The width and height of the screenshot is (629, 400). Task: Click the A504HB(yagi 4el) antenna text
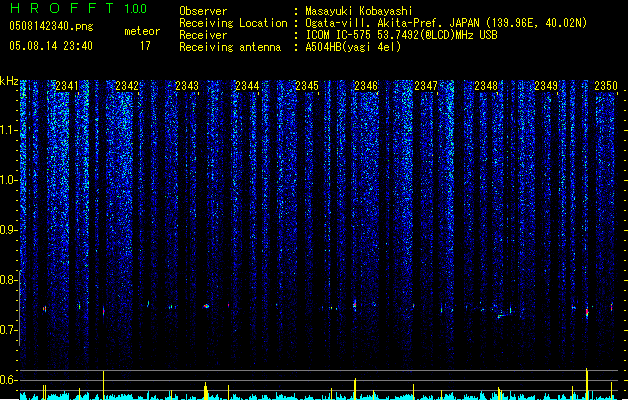point(353,47)
